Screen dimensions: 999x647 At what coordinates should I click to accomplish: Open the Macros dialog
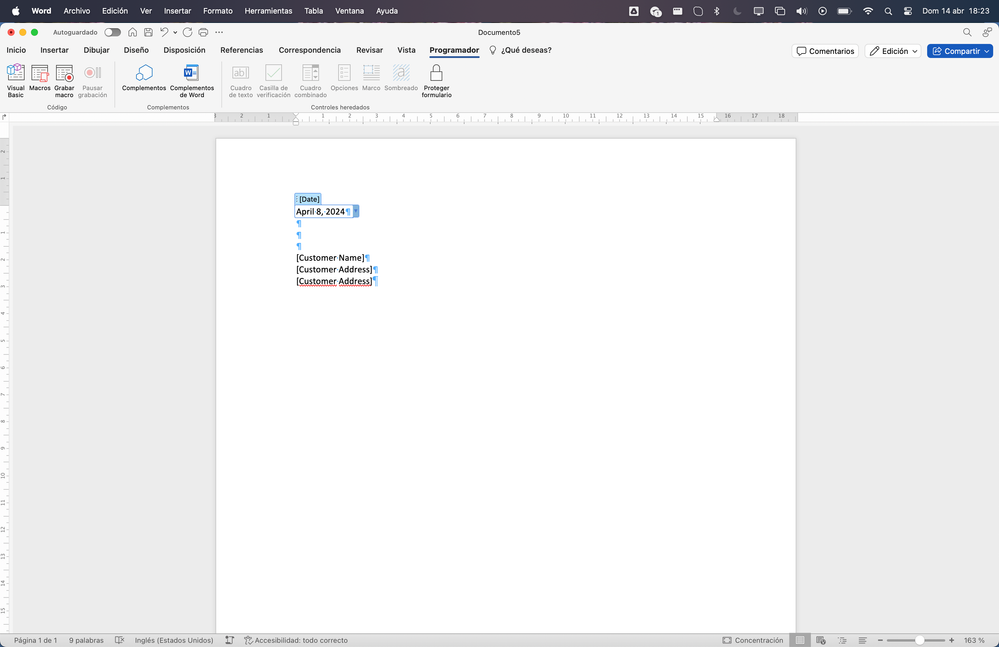40,78
